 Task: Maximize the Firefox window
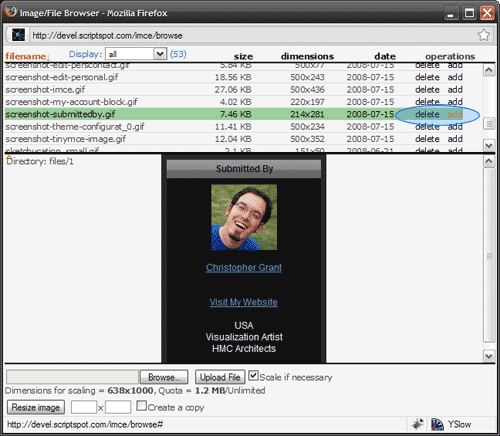point(469,13)
